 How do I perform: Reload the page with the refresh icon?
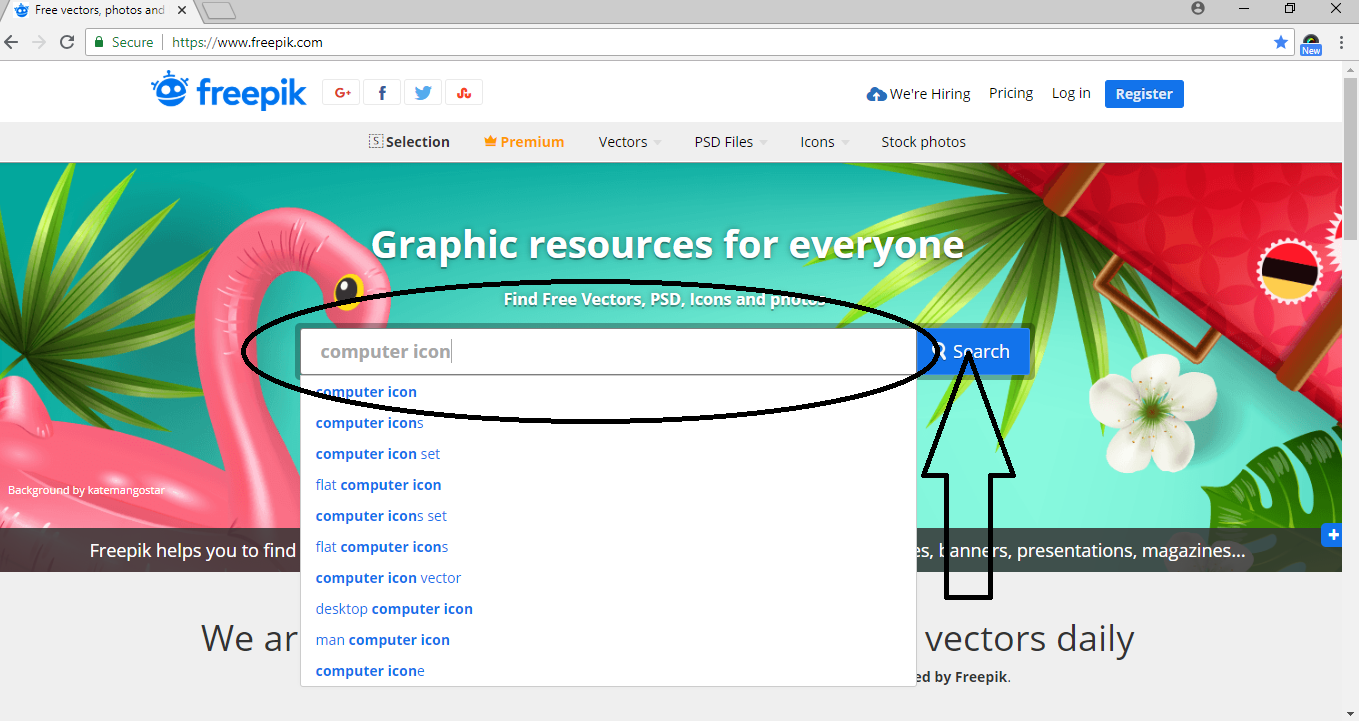coord(67,42)
